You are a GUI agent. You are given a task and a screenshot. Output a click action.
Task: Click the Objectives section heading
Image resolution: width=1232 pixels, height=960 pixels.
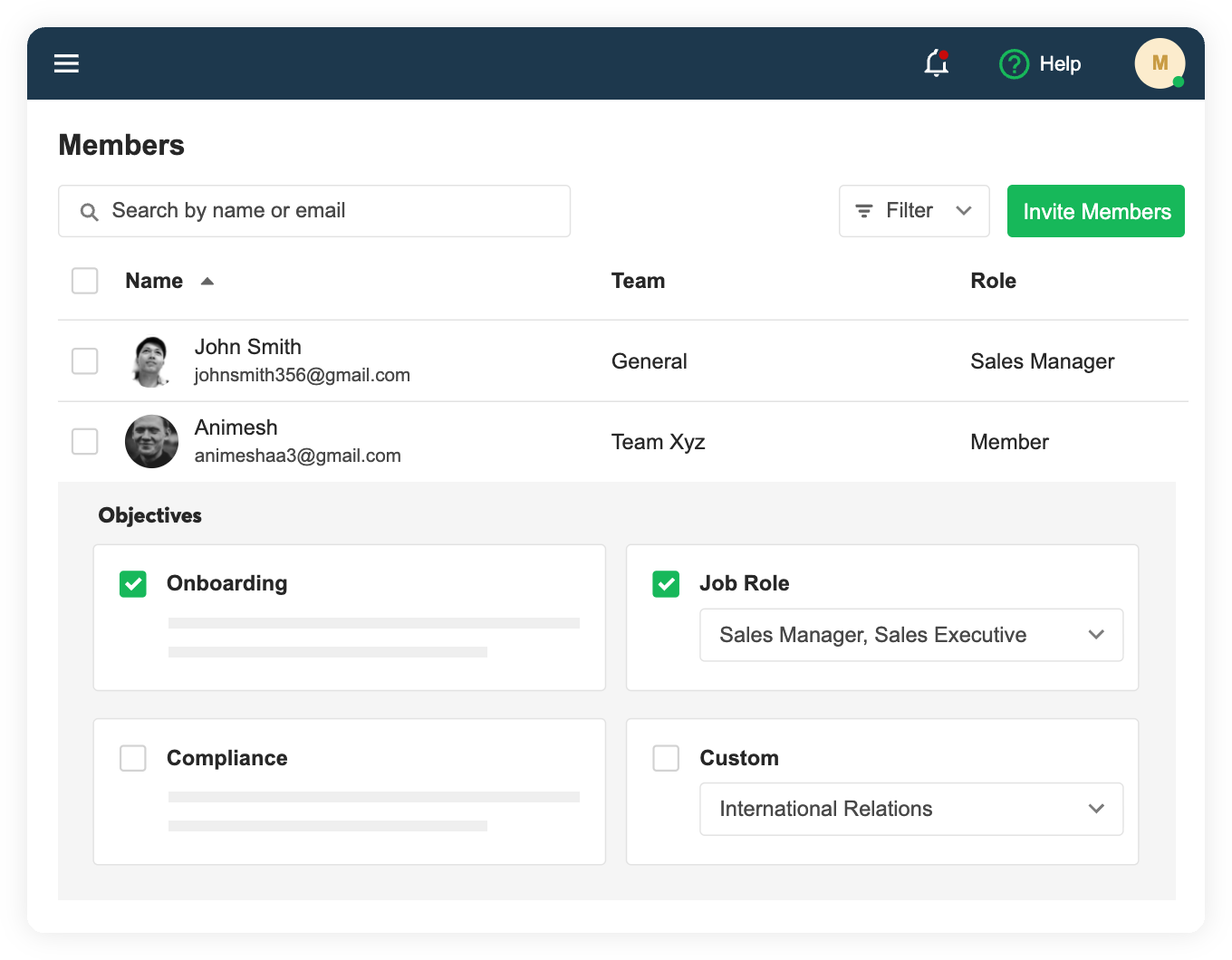tap(150, 515)
